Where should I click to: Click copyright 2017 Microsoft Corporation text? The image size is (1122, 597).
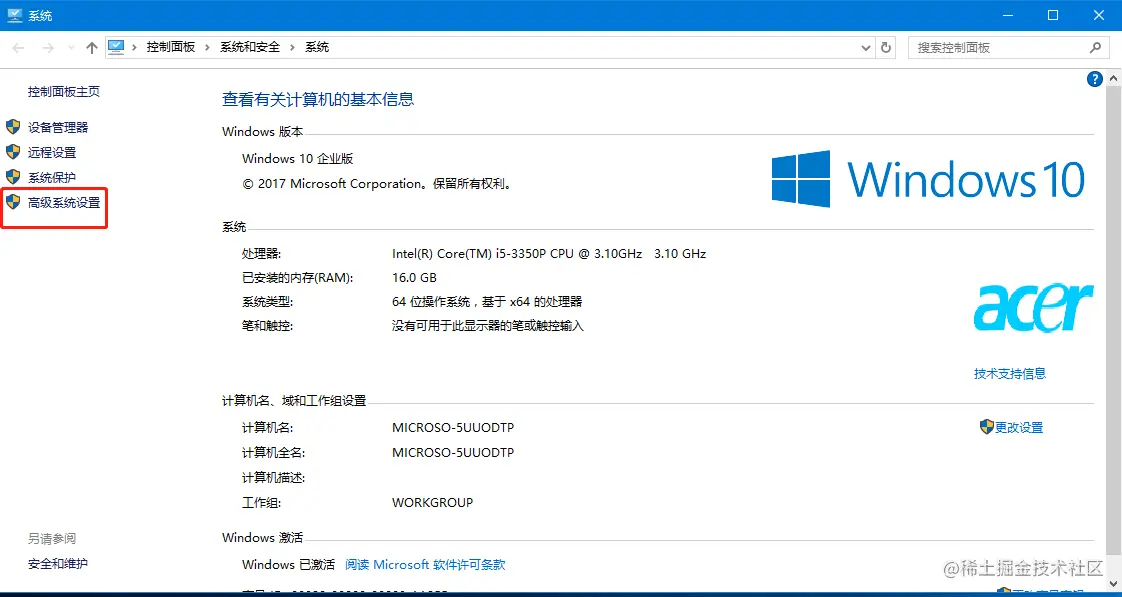(x=379, y=184)
